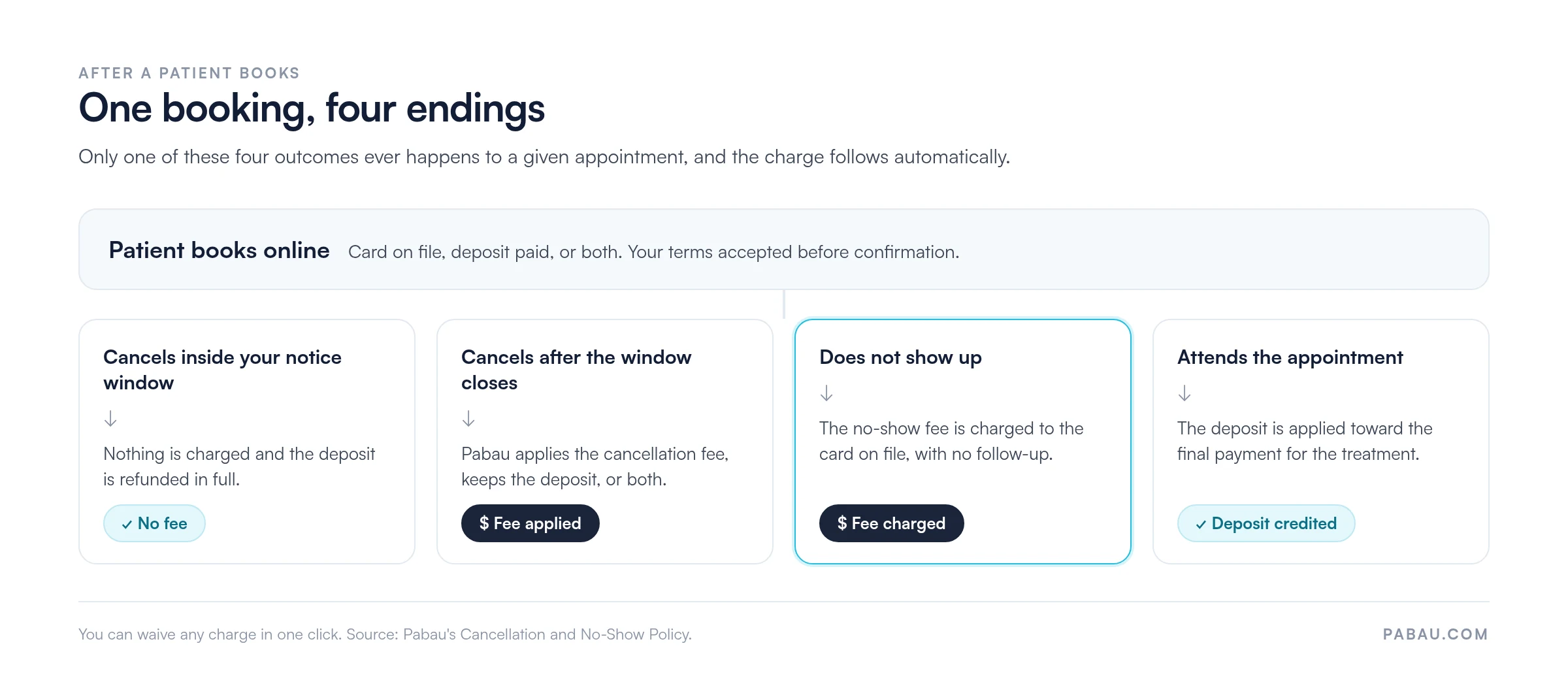Select the 'No fee' pill
This screenshot has width=1568, height=699.
tap(154, 523)
